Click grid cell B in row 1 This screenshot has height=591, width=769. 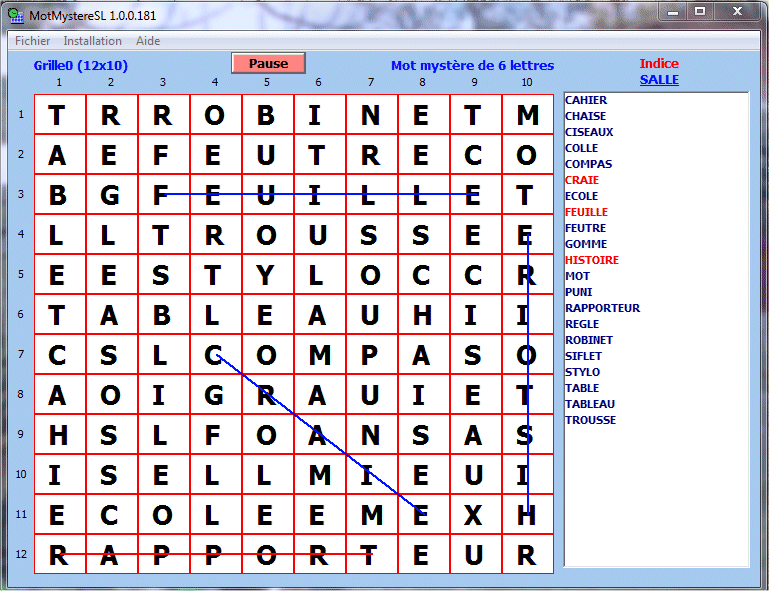pos(267,115)
